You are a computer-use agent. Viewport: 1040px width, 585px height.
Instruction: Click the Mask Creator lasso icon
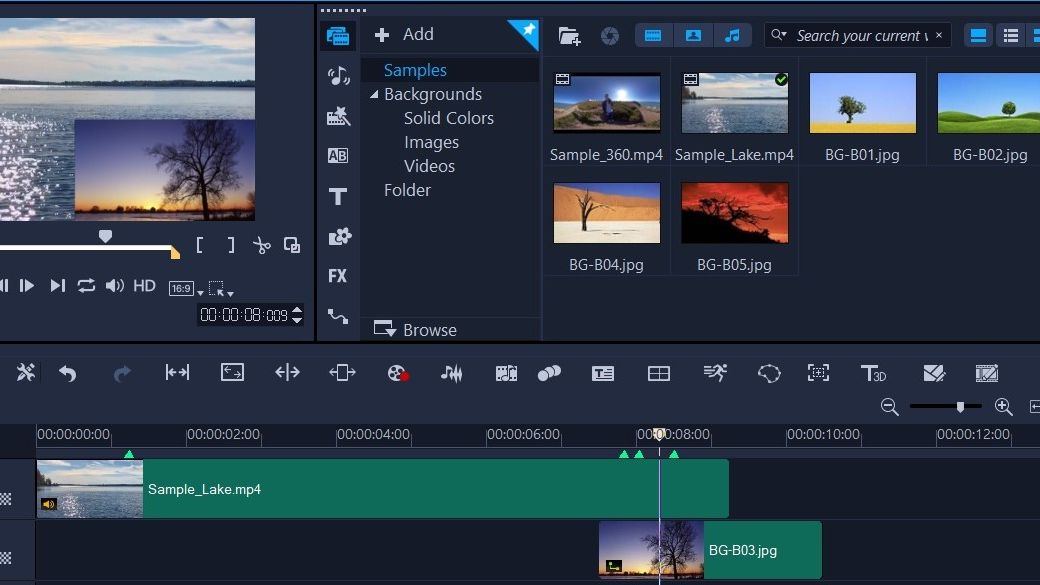(768, 373)
